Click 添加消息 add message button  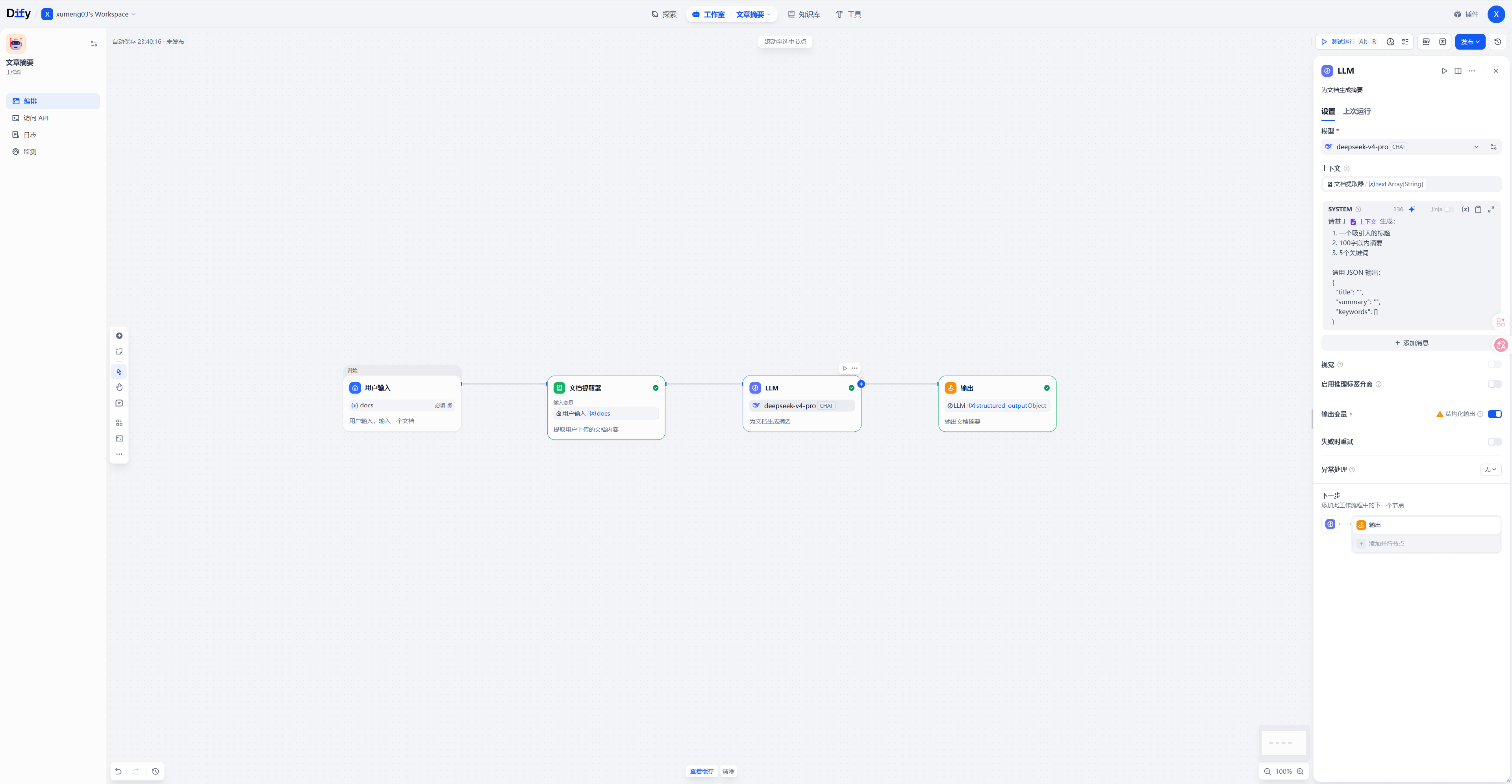1411,343
